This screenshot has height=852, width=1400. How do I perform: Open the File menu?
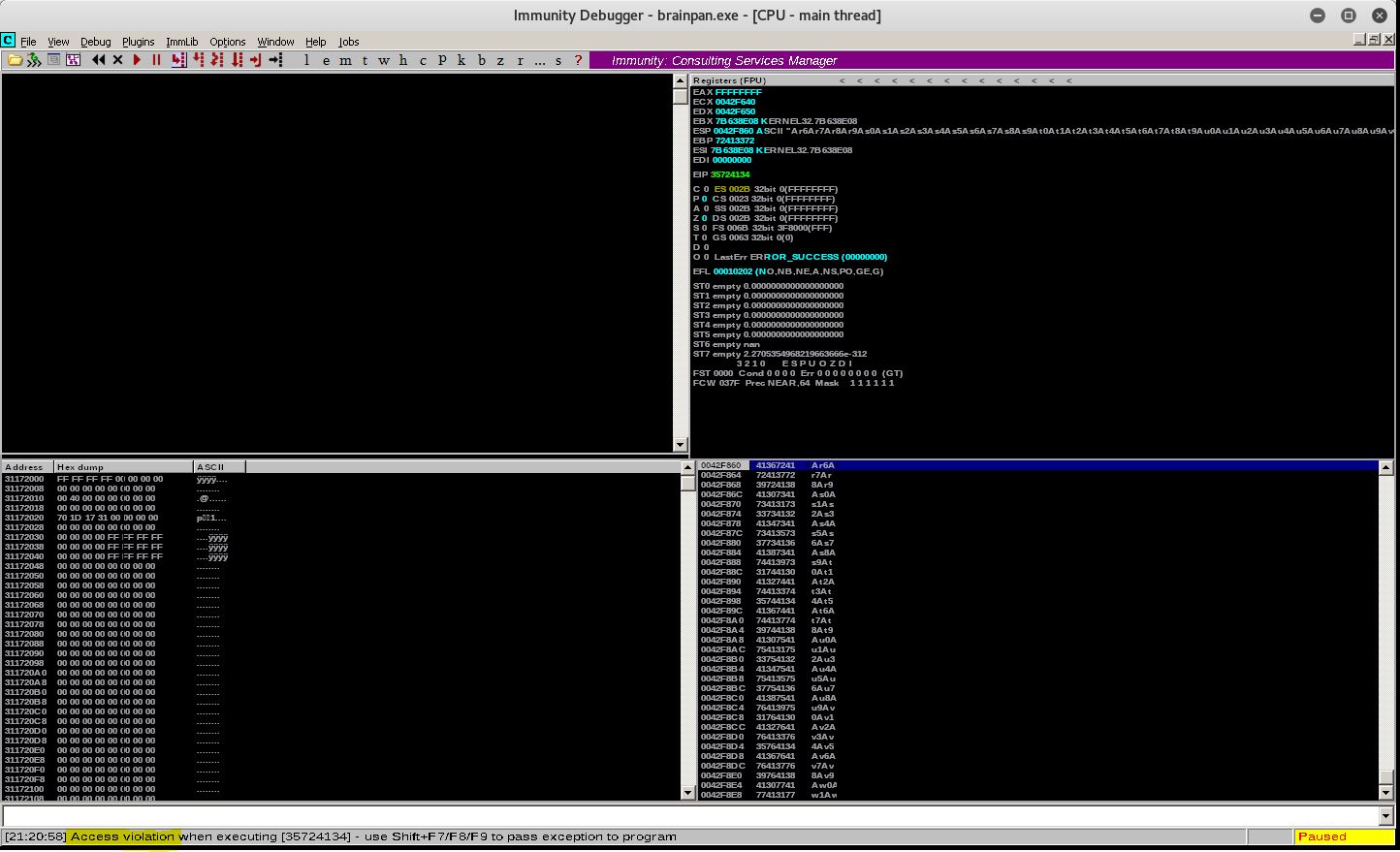click(x=28, y=42)
